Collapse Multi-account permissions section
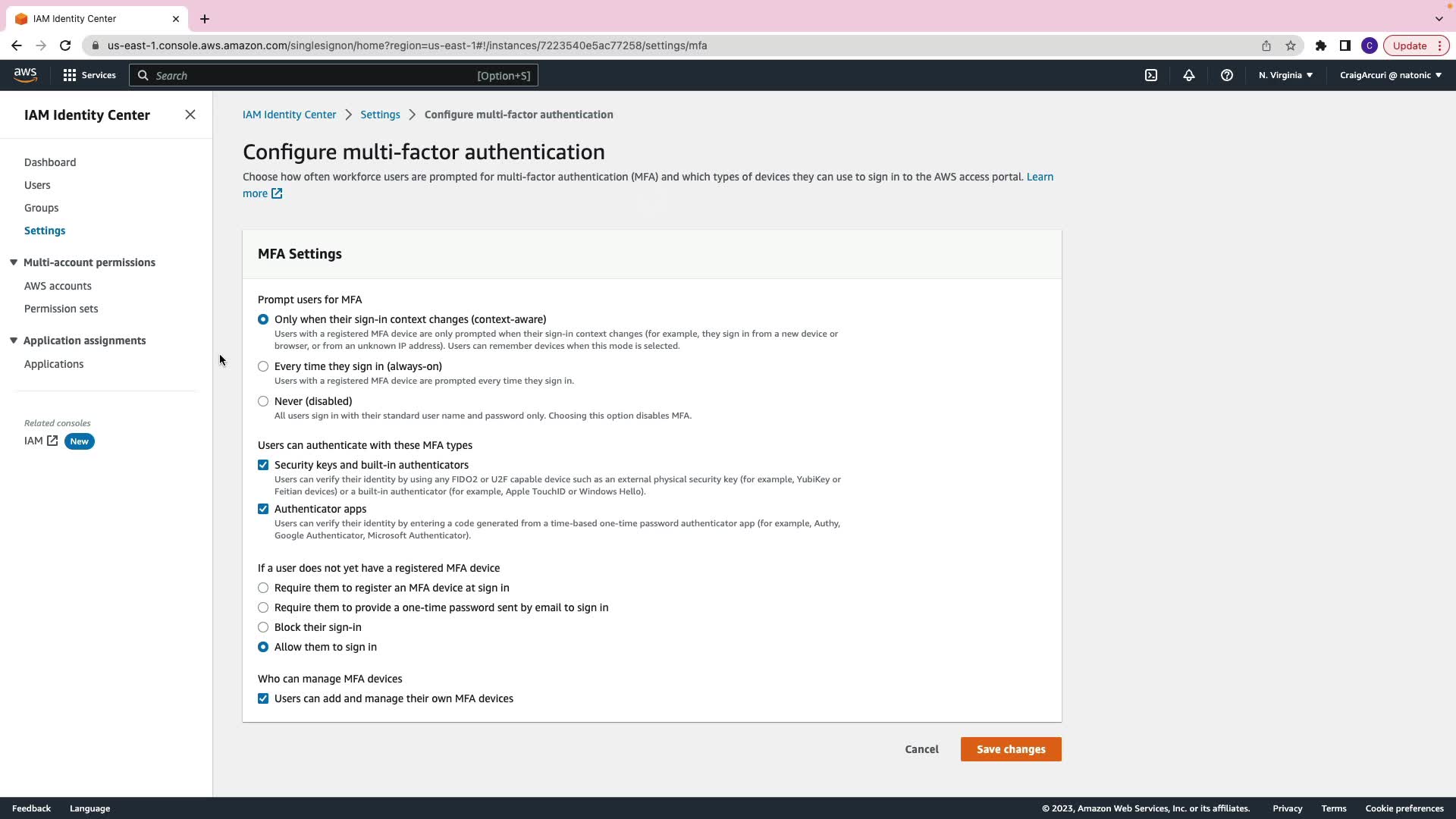 [x=14, y=262]
